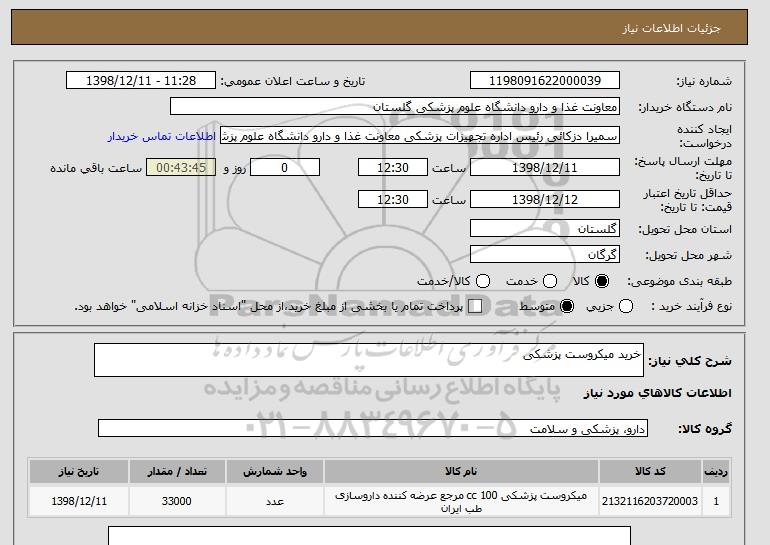Click the نوع فرآیند خرید label
Viewport: 770px width, 545px height.
(691, 306)
